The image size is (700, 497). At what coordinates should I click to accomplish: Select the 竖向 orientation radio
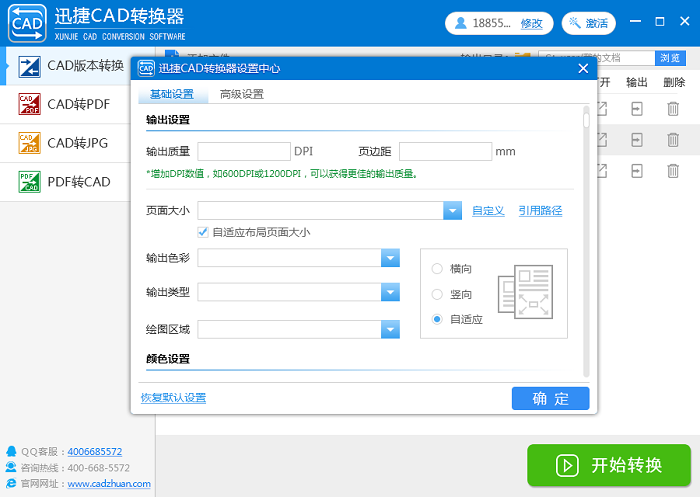437,294
